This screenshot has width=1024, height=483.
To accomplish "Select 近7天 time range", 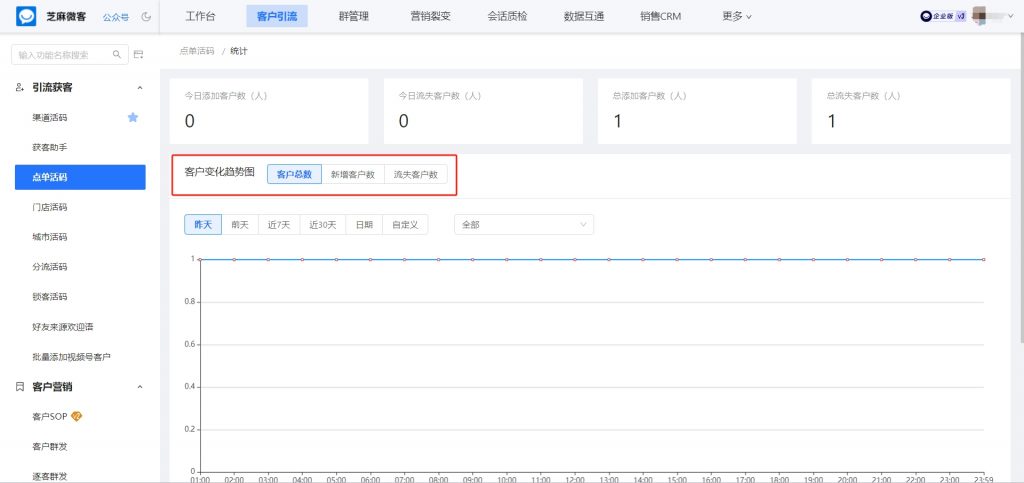I will 279,225.
